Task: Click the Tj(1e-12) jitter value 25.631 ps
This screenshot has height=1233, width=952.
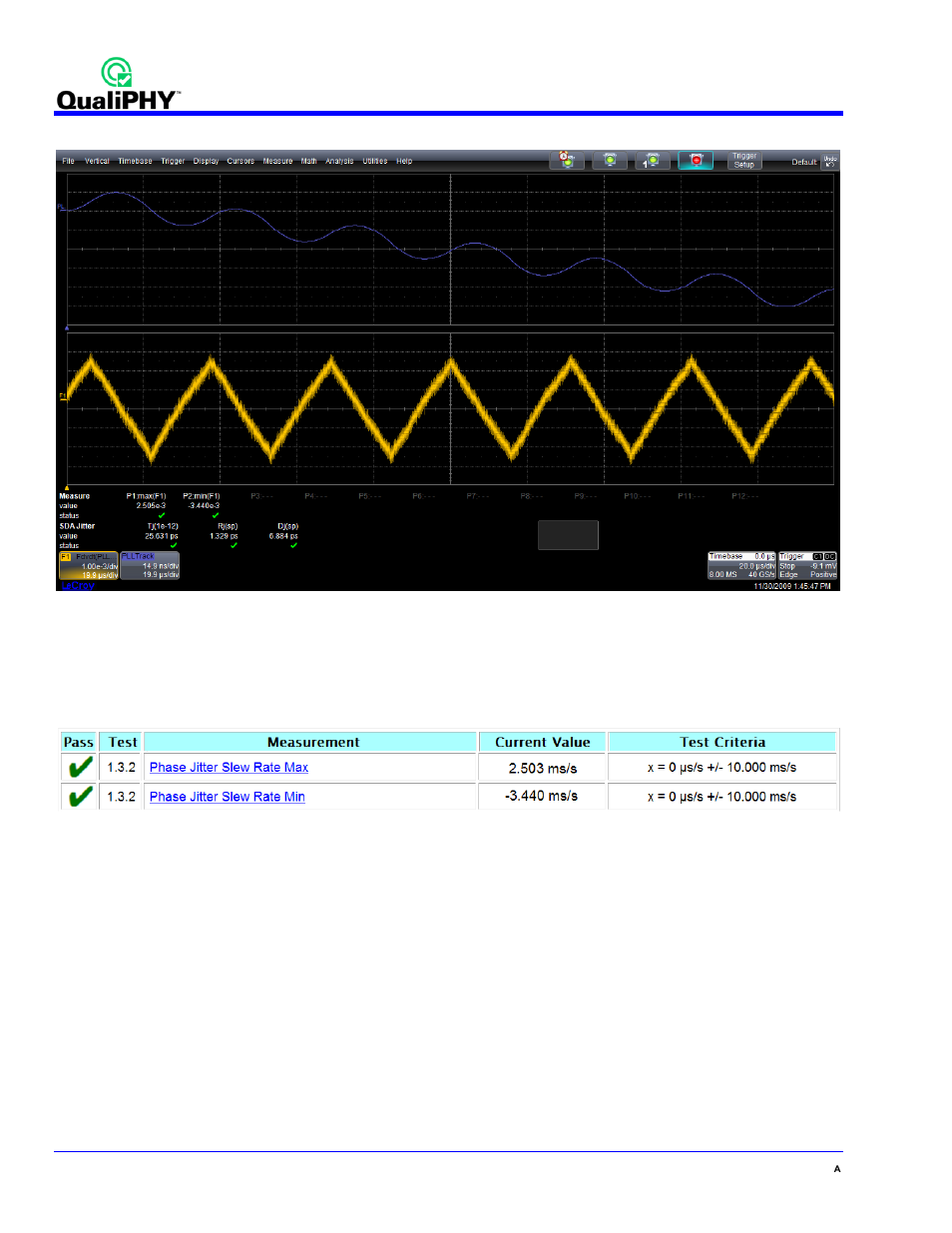Action: click(x=161, y=536)
